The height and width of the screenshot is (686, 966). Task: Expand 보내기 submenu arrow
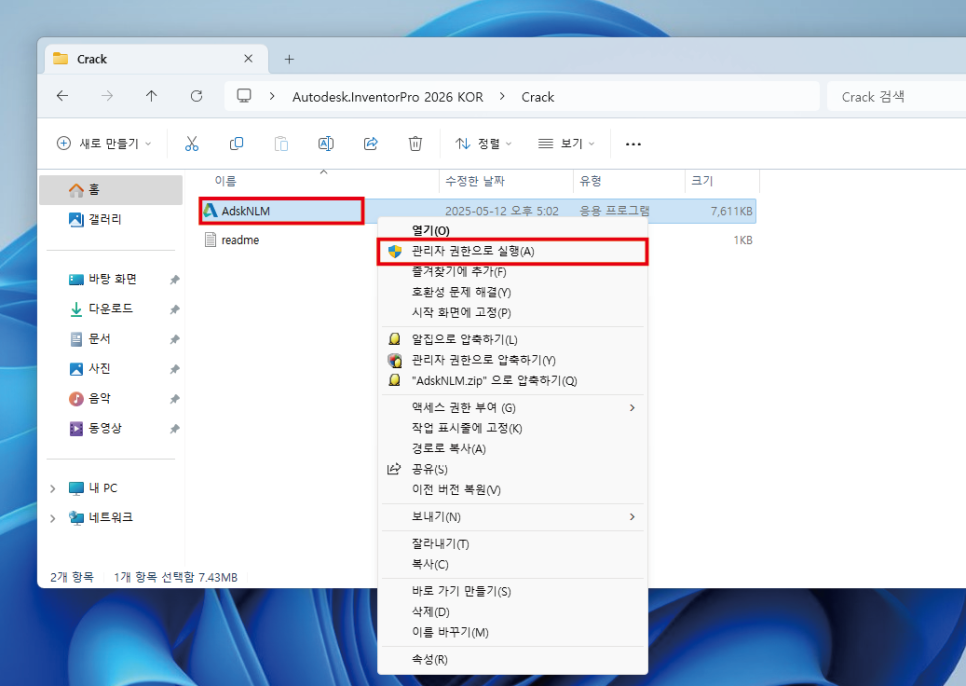pyautogui.click(x=632, y=517)
